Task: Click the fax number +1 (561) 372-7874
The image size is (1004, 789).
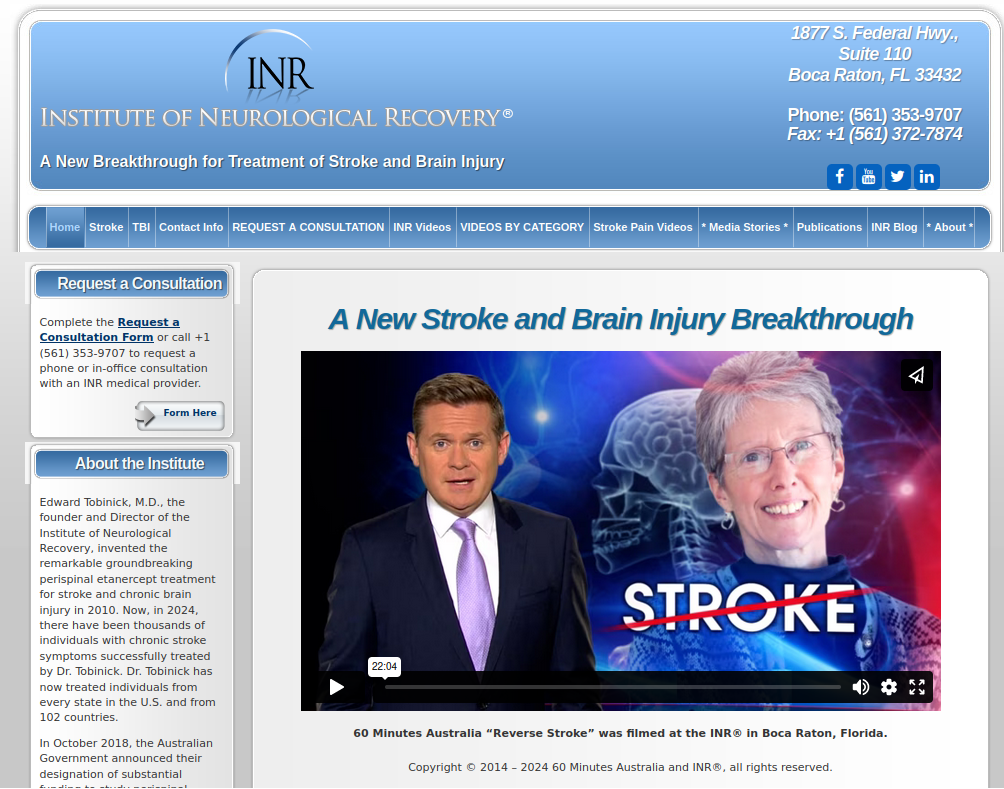Action: tap(894, 134)
